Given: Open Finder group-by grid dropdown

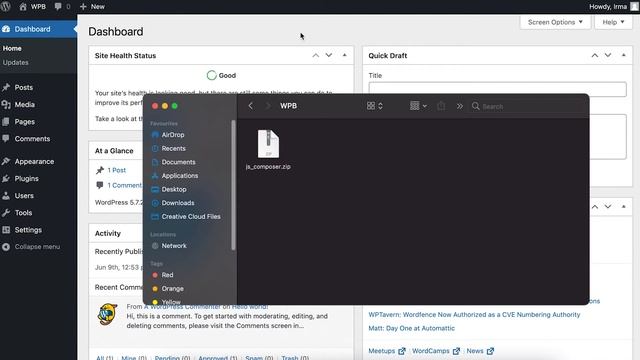Looking at the screenshot, I should point(418,106).
